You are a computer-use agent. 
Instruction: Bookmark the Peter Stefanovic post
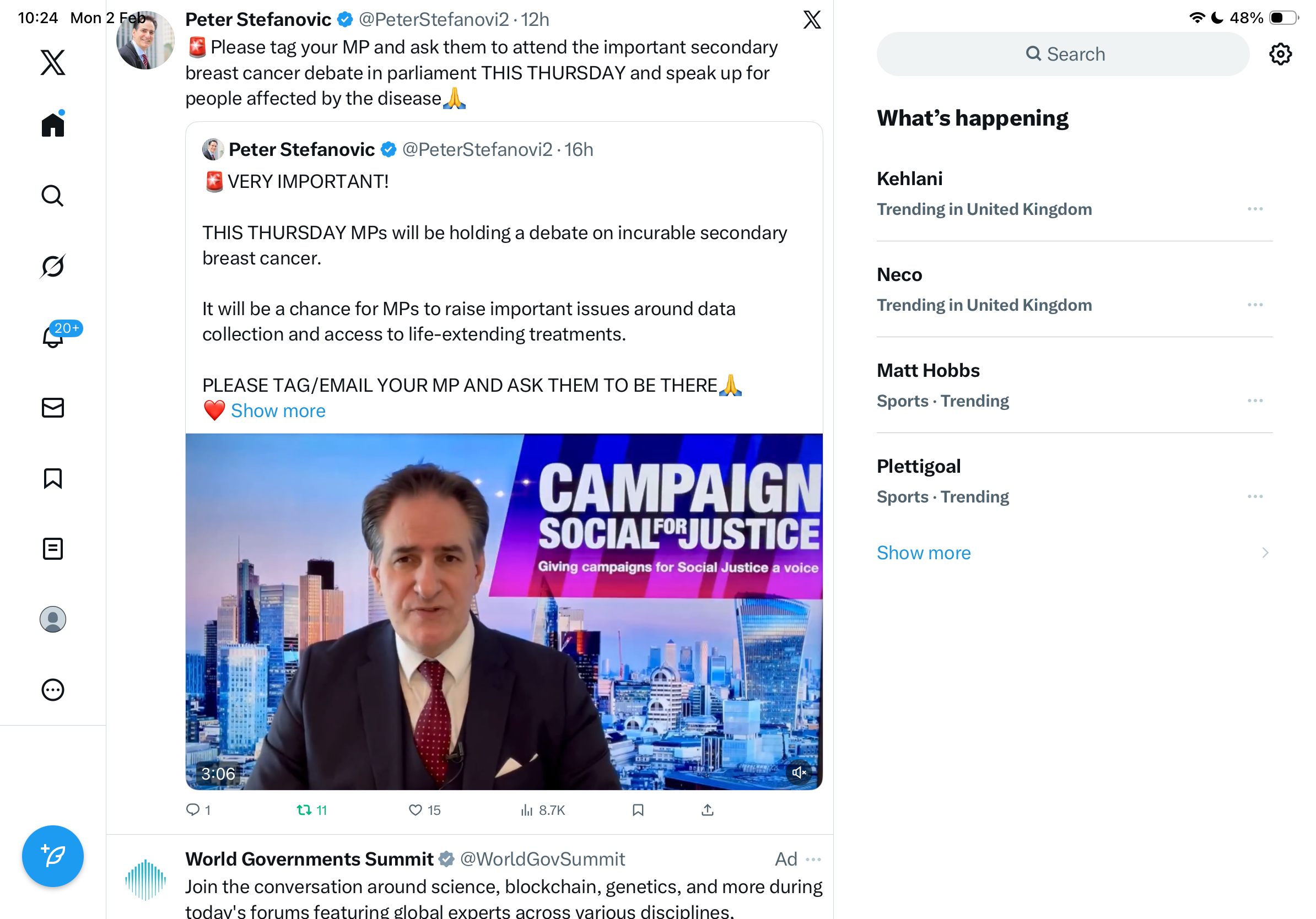click(x=638, y=809)
